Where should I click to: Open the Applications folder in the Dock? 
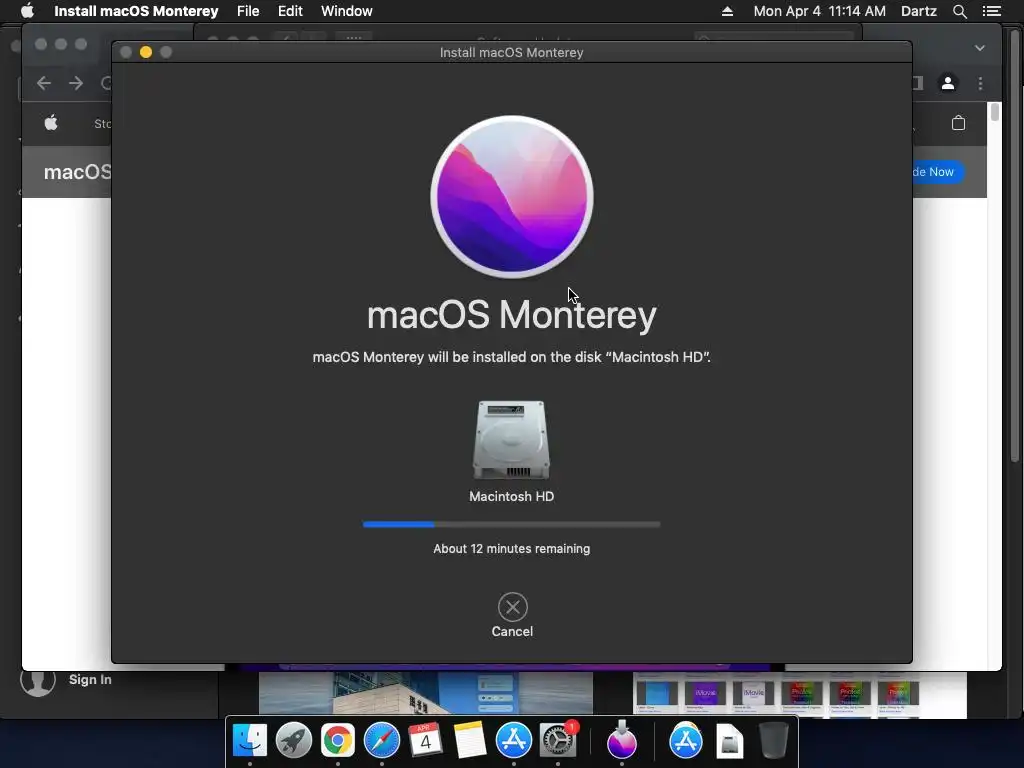point(686,741)
